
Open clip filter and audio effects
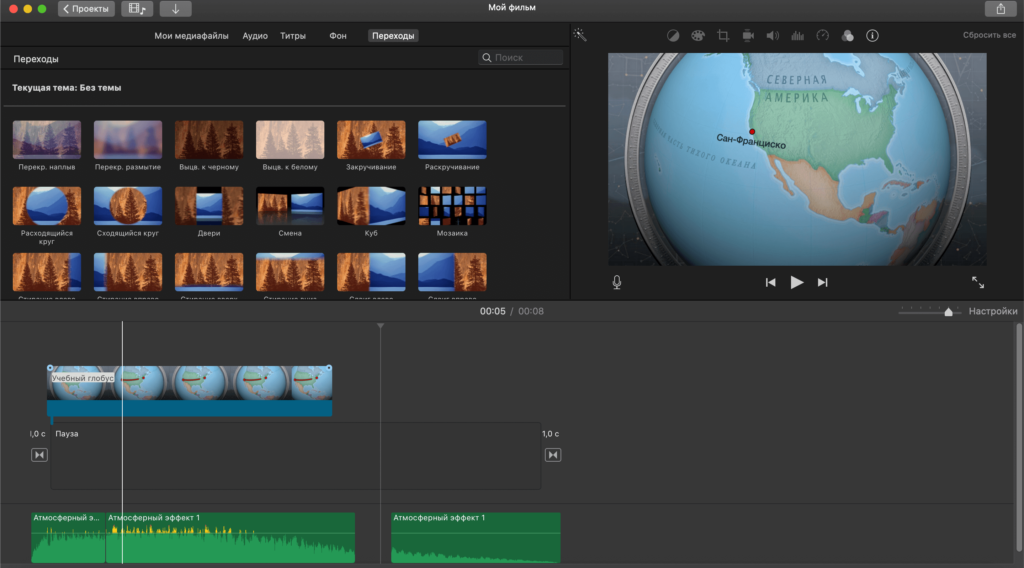tap(847, 36)
